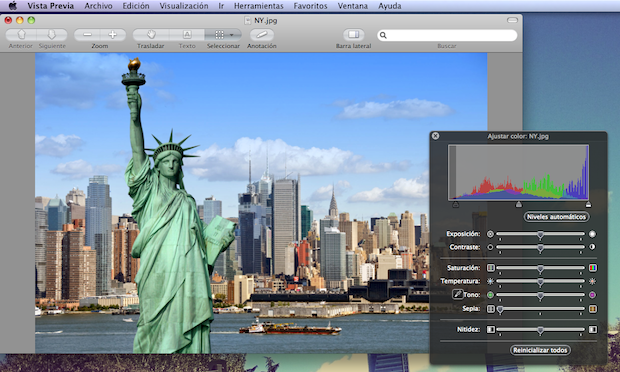This screenshot has width=620, height=372.
Task: Click the full-color Saturación icon
Action: click(592, 268)
